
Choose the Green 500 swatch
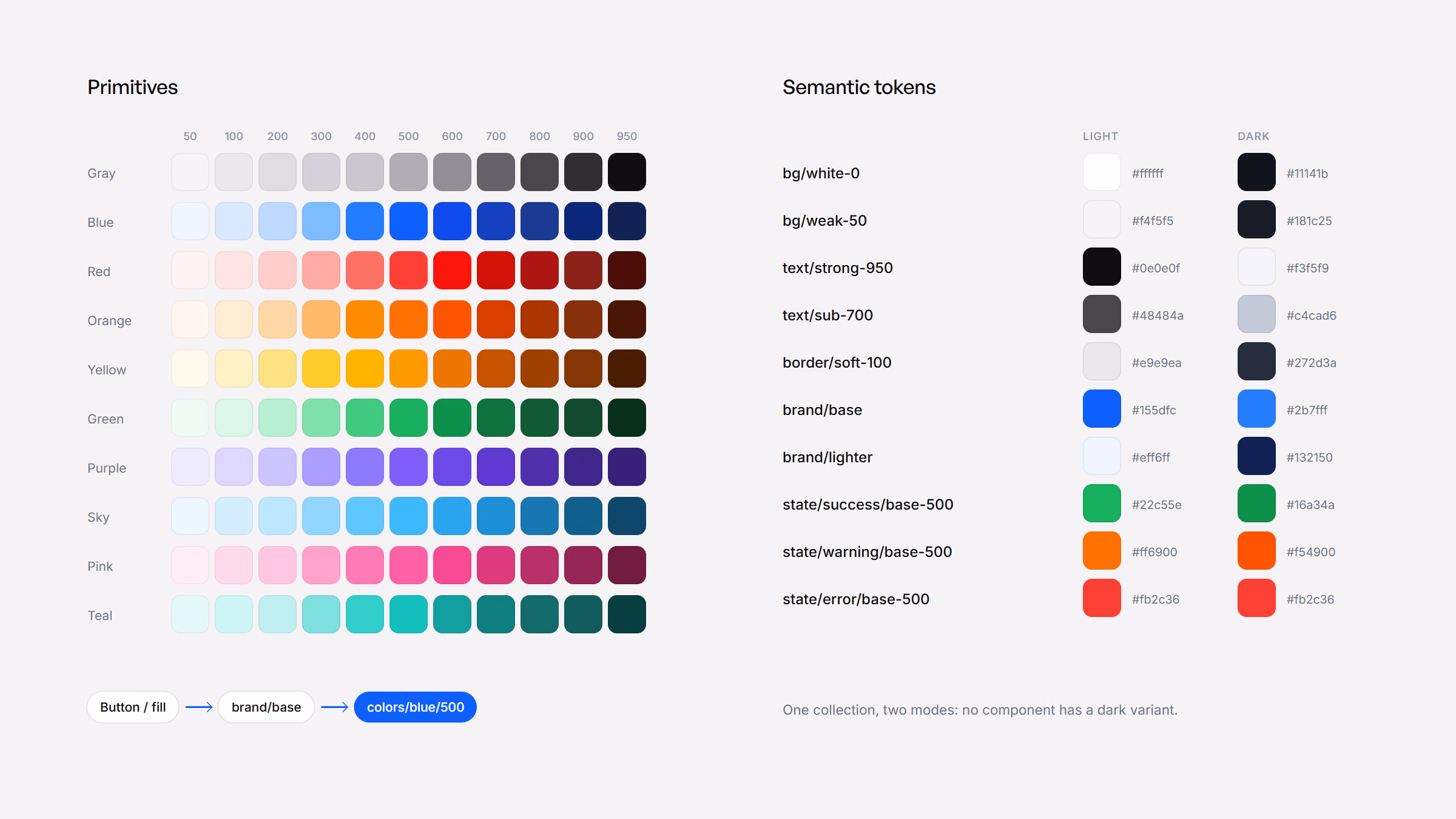click(x=408, y=417)
